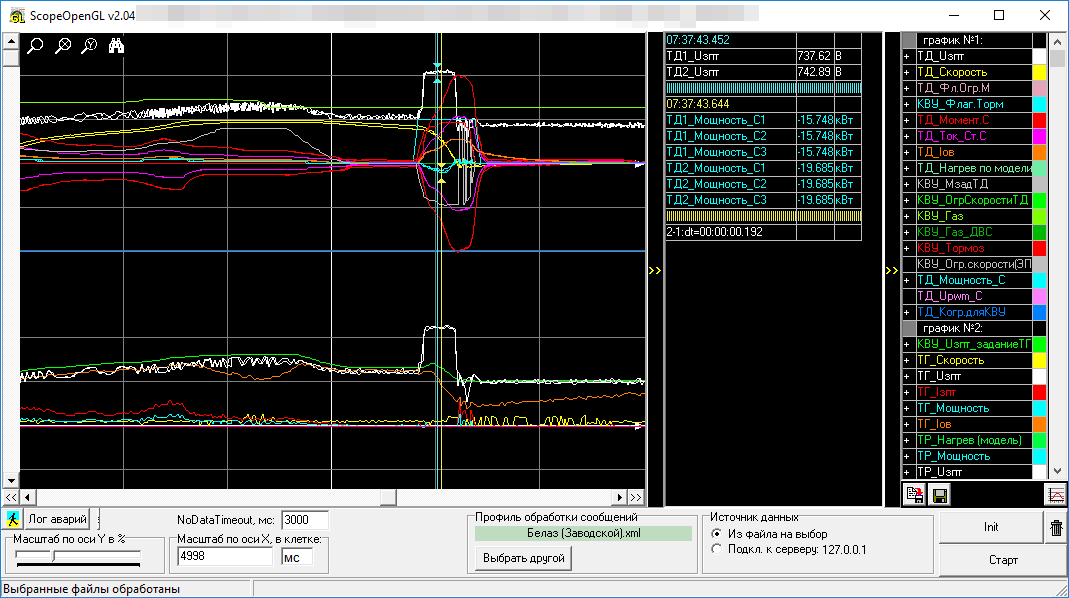
Task: Click the Y-axis scale slider thumb
Action: (x=53, y=556)
